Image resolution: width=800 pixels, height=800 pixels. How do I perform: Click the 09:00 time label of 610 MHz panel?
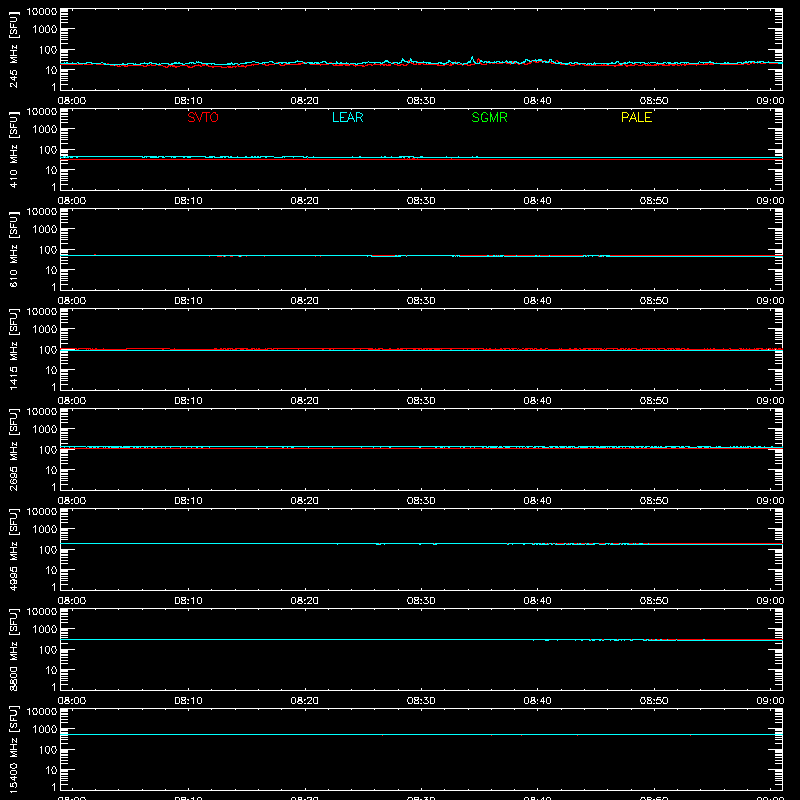click(770, 301)
